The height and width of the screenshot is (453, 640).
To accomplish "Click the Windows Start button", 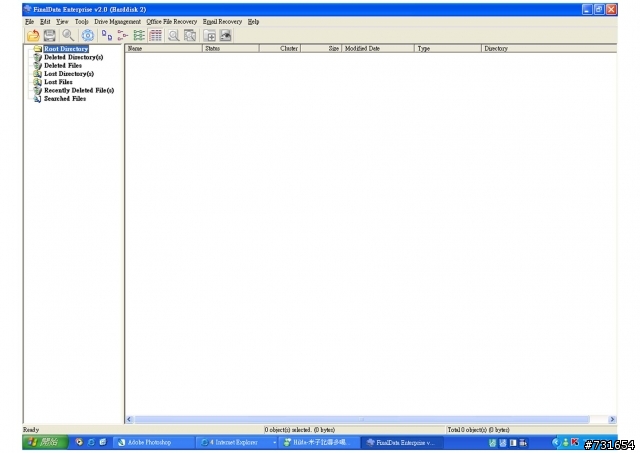I will point(45,442).
